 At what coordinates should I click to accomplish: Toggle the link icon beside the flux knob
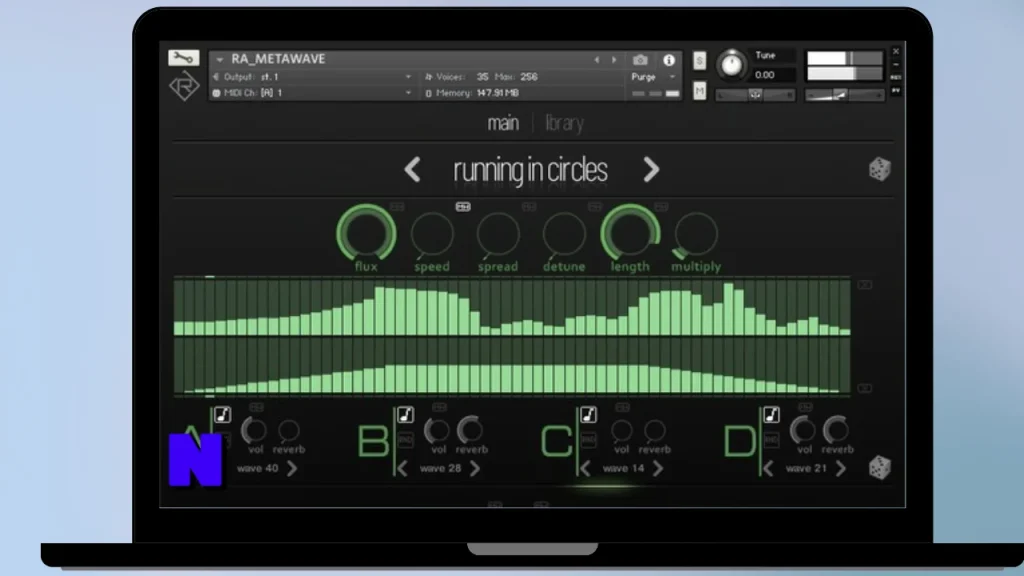(x=397, y=207)
